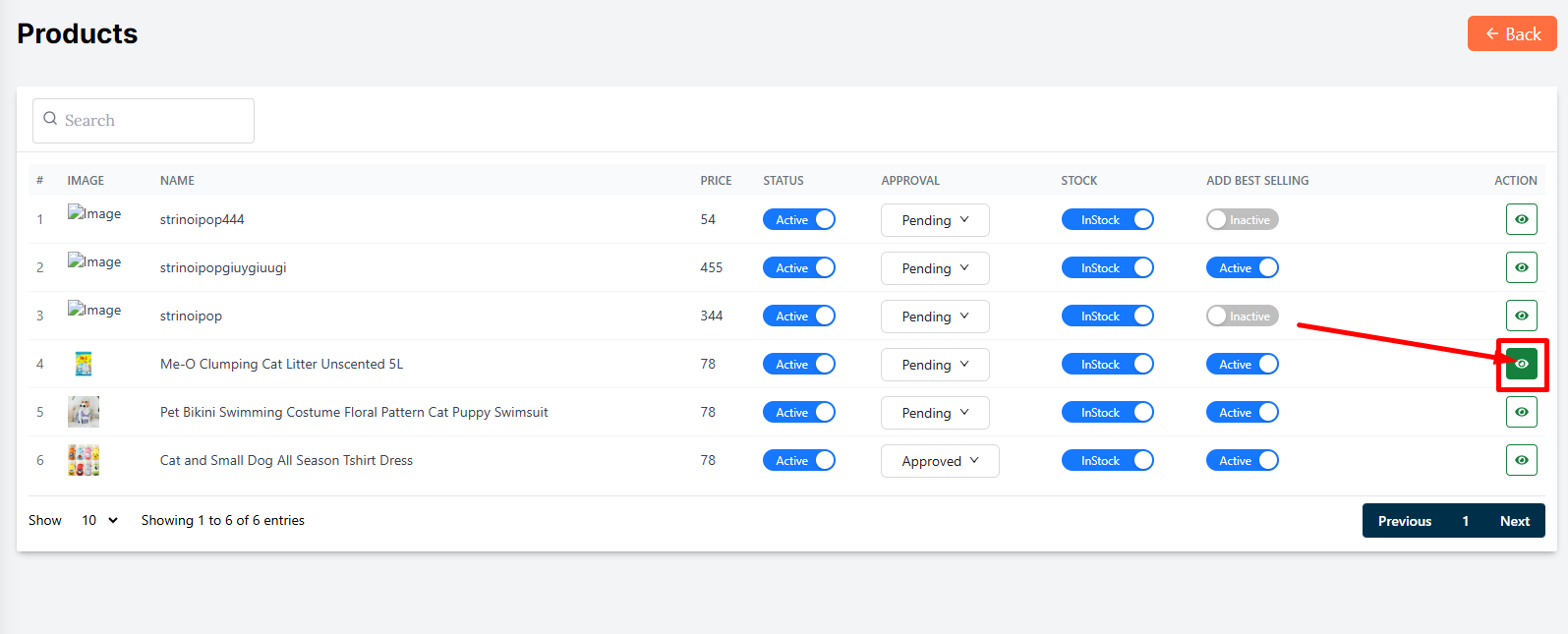The image size is (1568, 634).
Task: View Cat and Small Dog Tshirt Dress
Action: pos(1521,460)
